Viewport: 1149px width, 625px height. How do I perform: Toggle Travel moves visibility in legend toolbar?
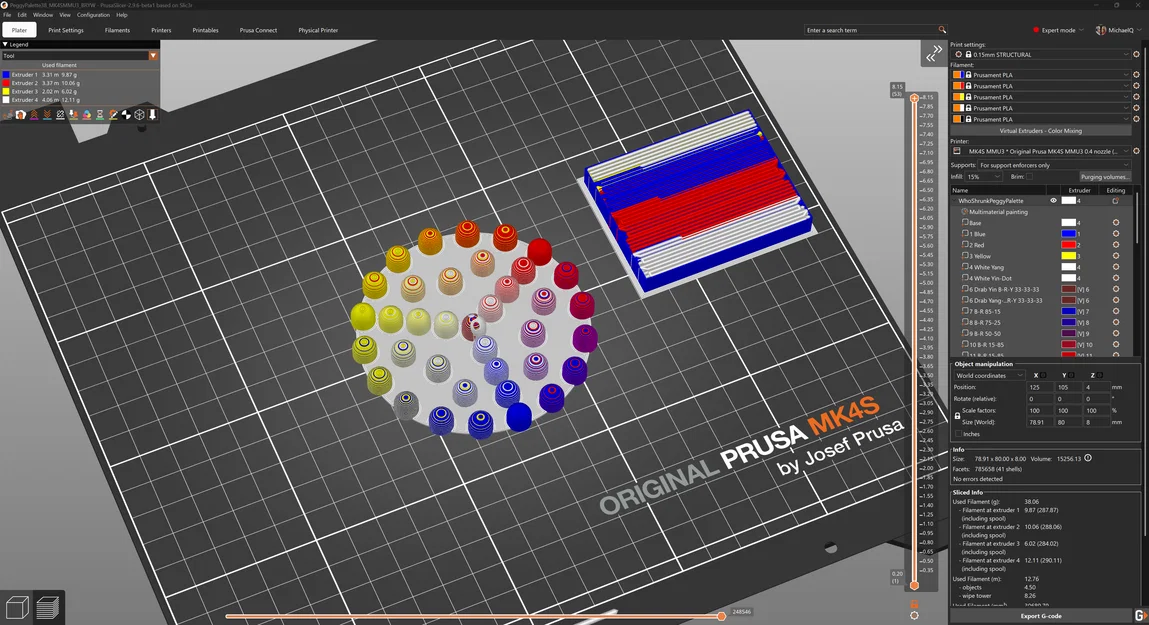point(8,115)
